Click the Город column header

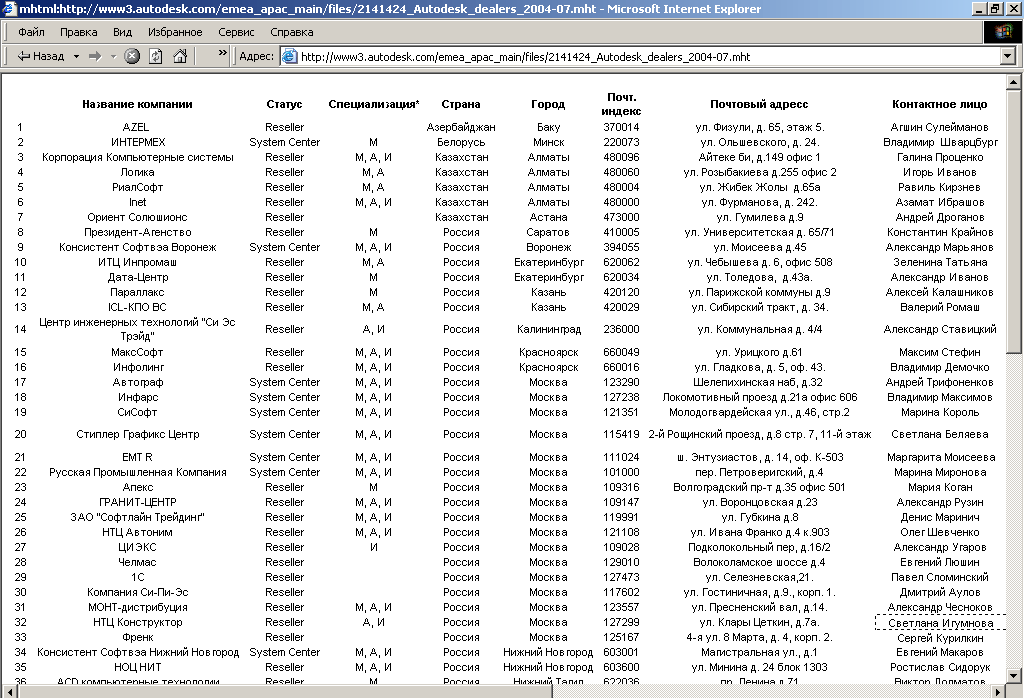(548, 104)
